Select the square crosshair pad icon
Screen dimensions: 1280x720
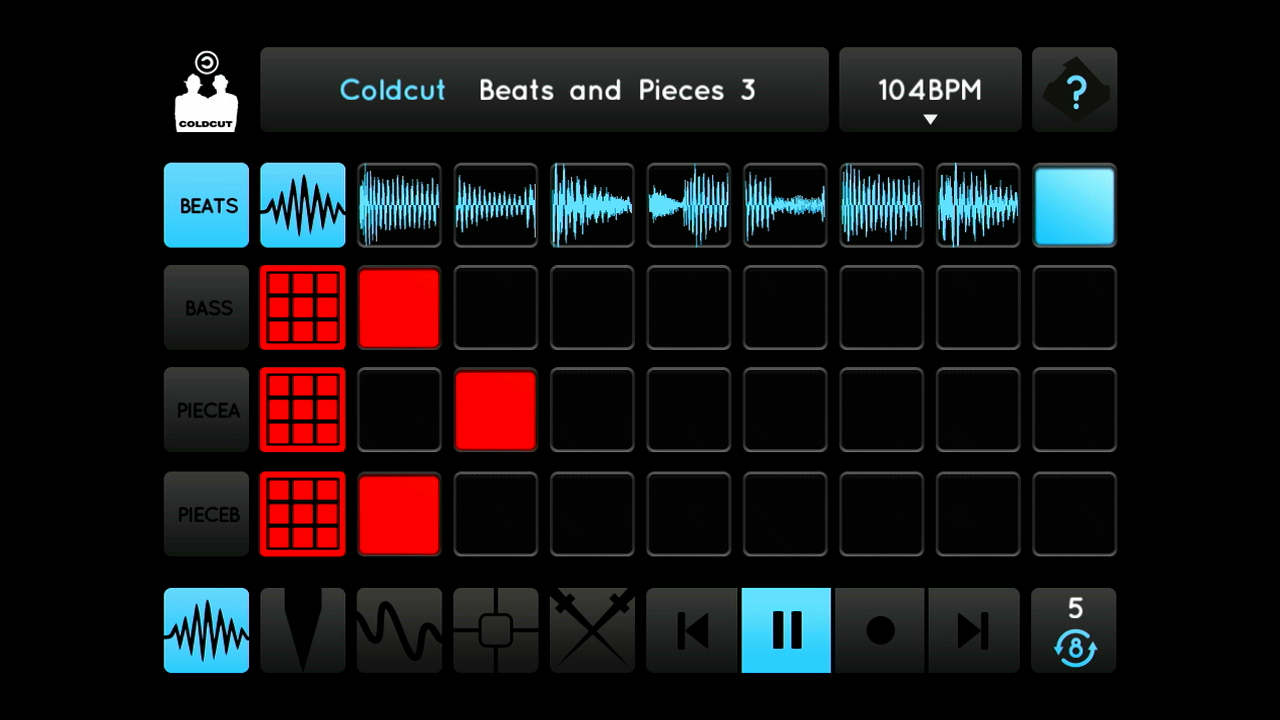tap(496, 630)
